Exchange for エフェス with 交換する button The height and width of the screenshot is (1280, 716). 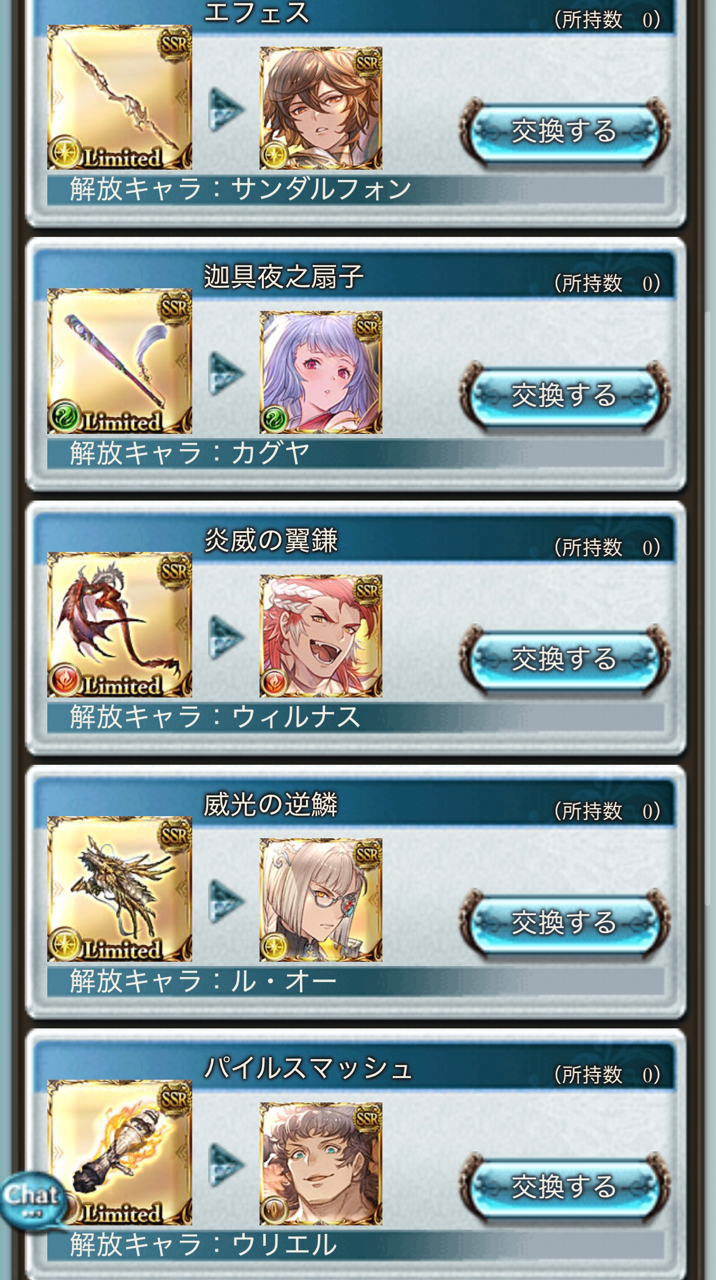tap(564, 132)
